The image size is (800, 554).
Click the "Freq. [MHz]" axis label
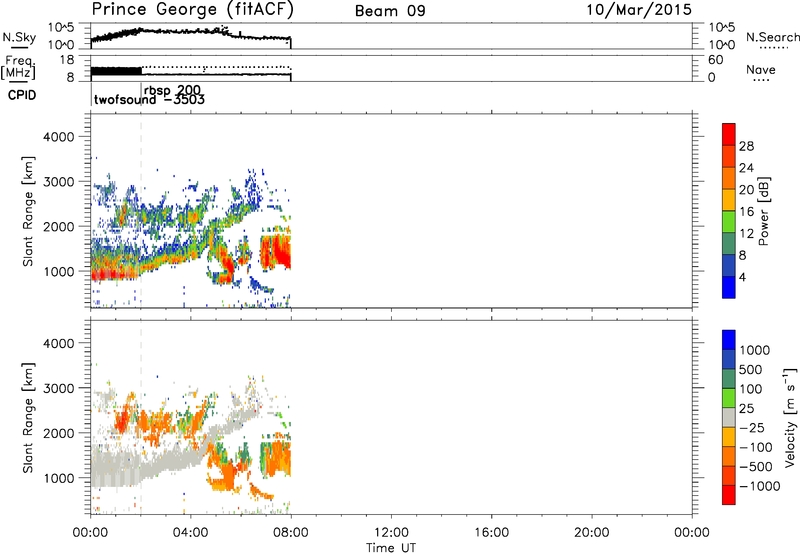[x=18, y=67]
